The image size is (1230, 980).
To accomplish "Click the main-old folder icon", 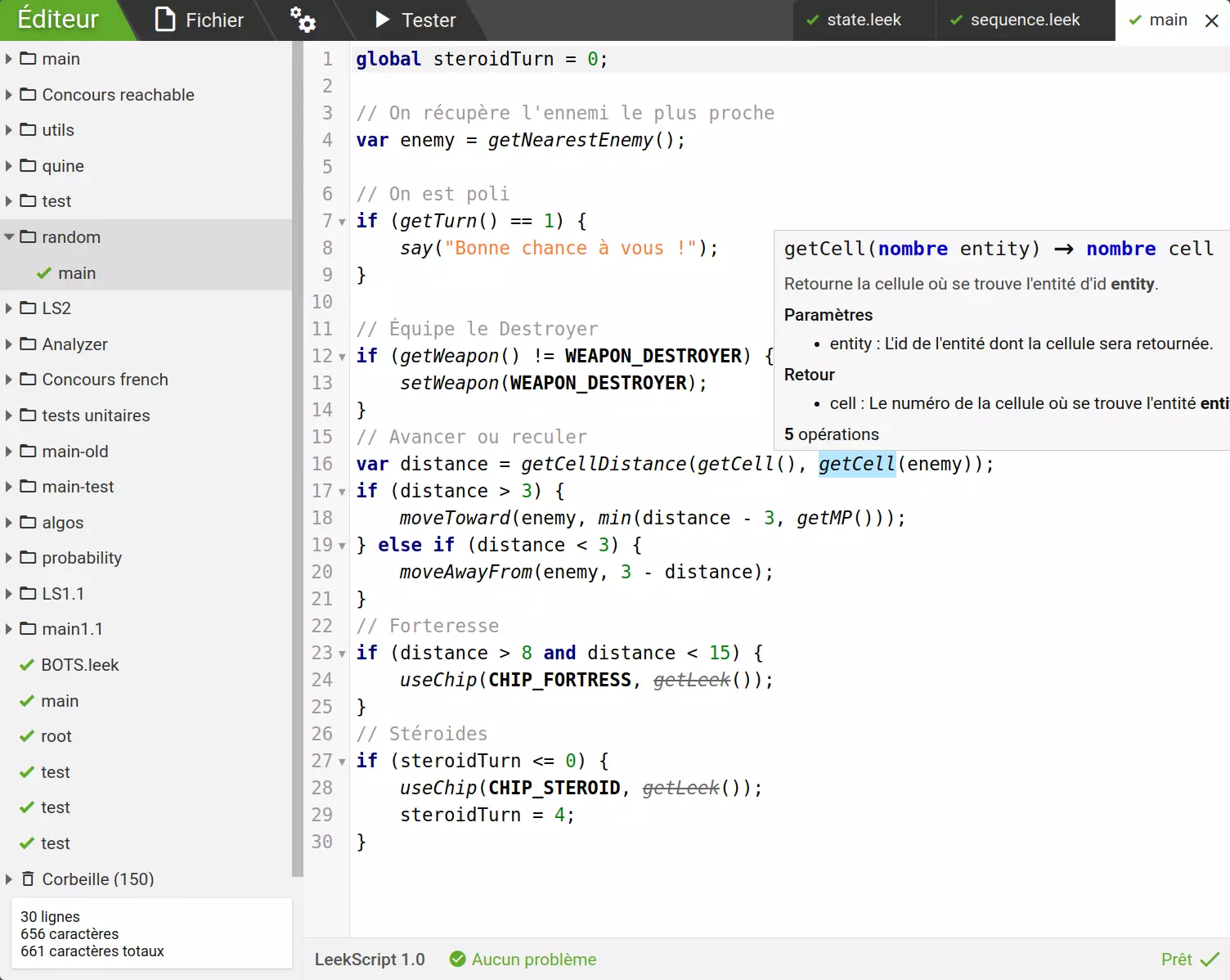I will tap(29, 451).
